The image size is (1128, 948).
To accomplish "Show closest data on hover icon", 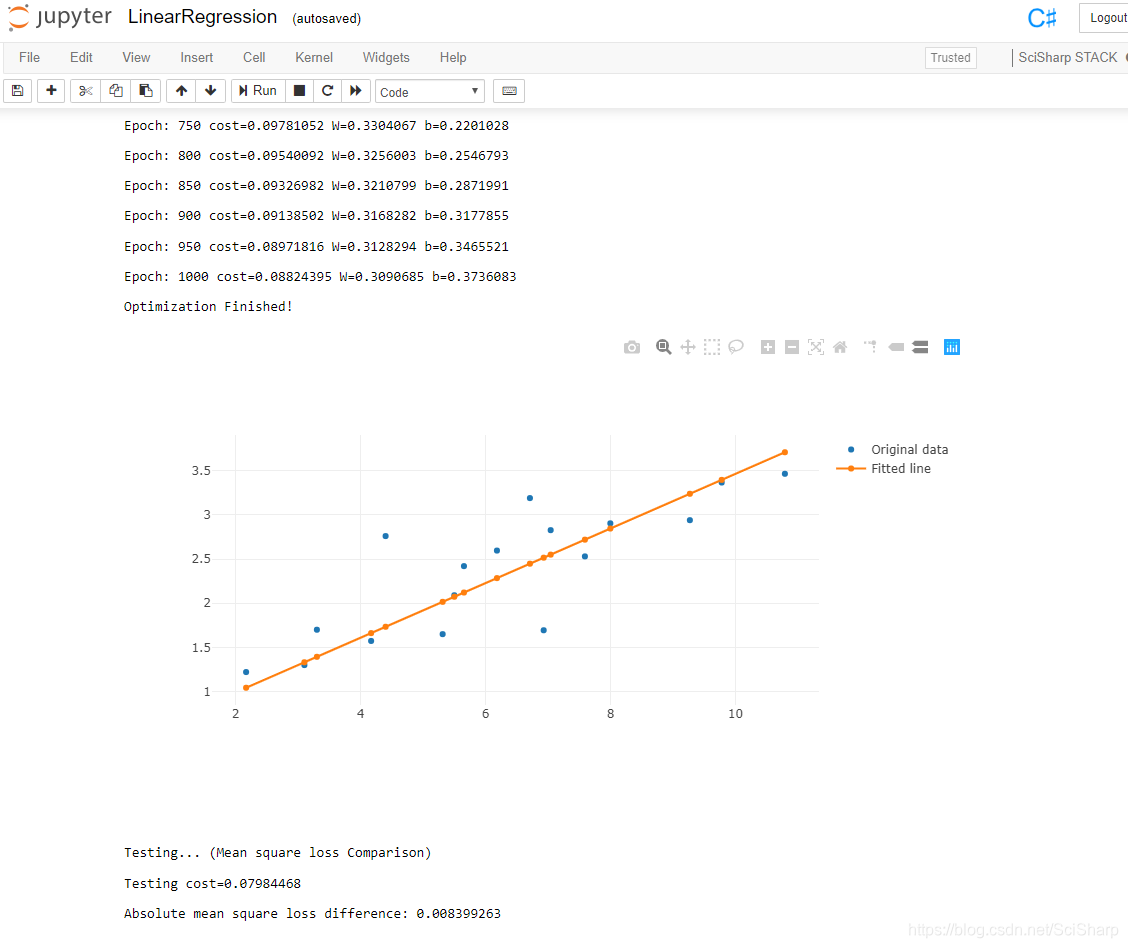I will click(x=896, y=347).
